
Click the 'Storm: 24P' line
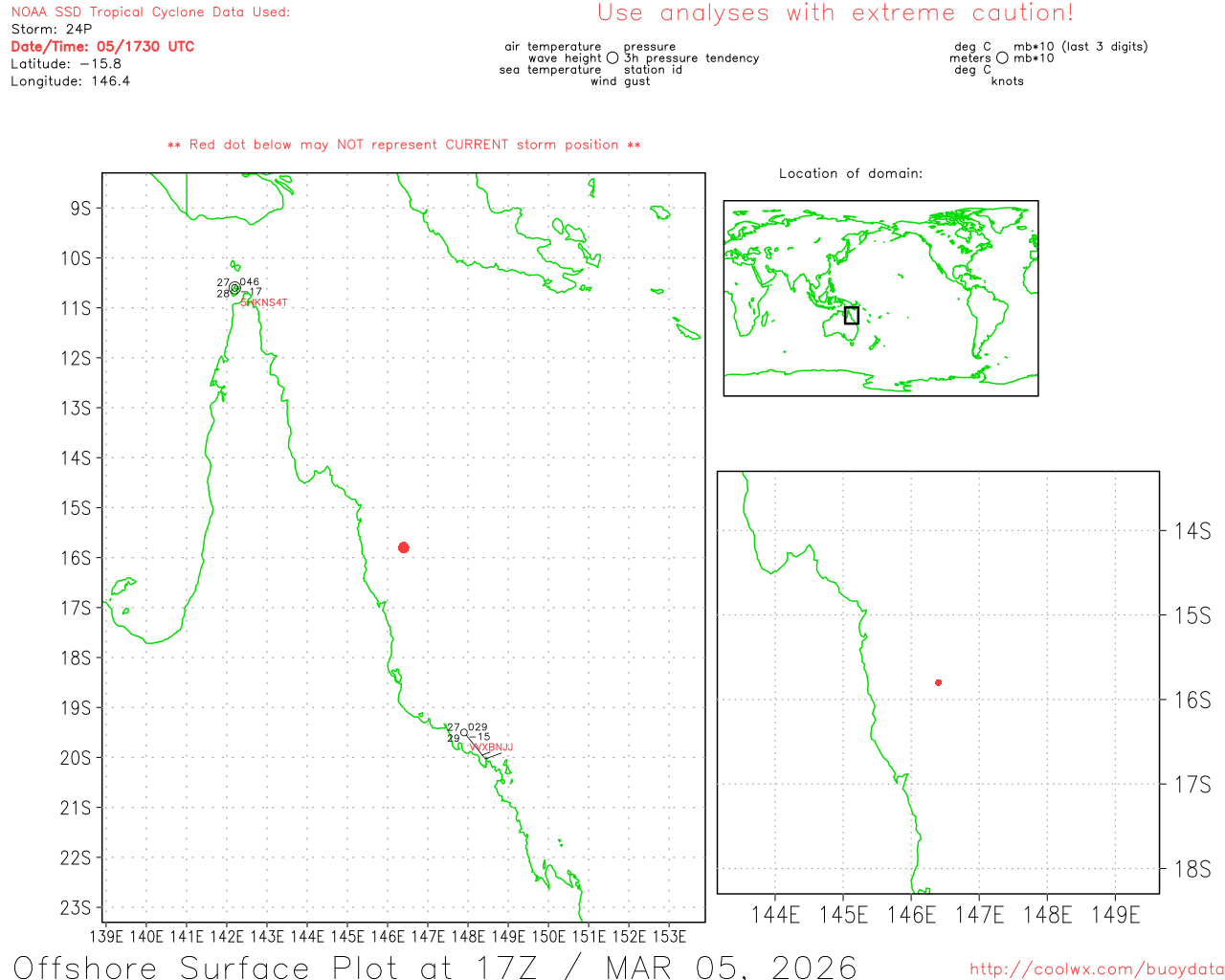(52, 30)
